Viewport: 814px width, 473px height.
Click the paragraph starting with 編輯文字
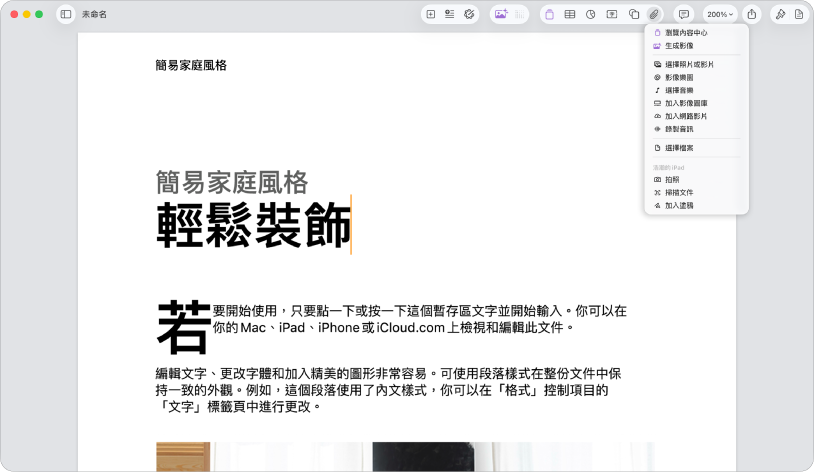[388, 390]
